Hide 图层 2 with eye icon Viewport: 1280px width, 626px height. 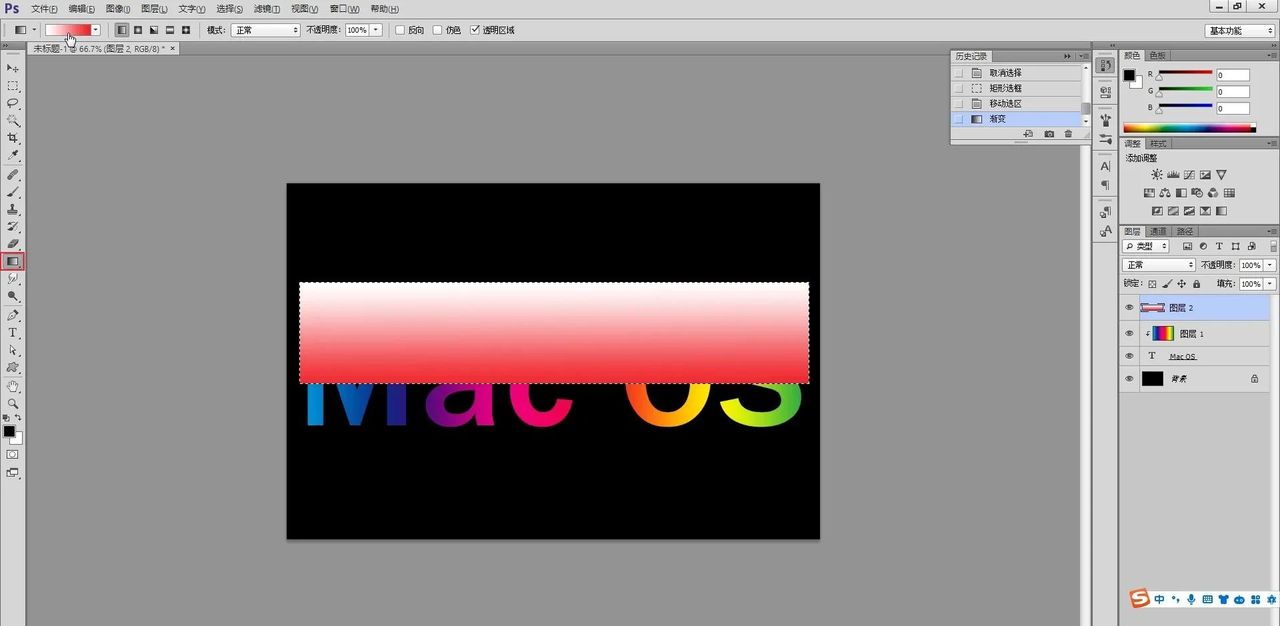[1129, 308]
